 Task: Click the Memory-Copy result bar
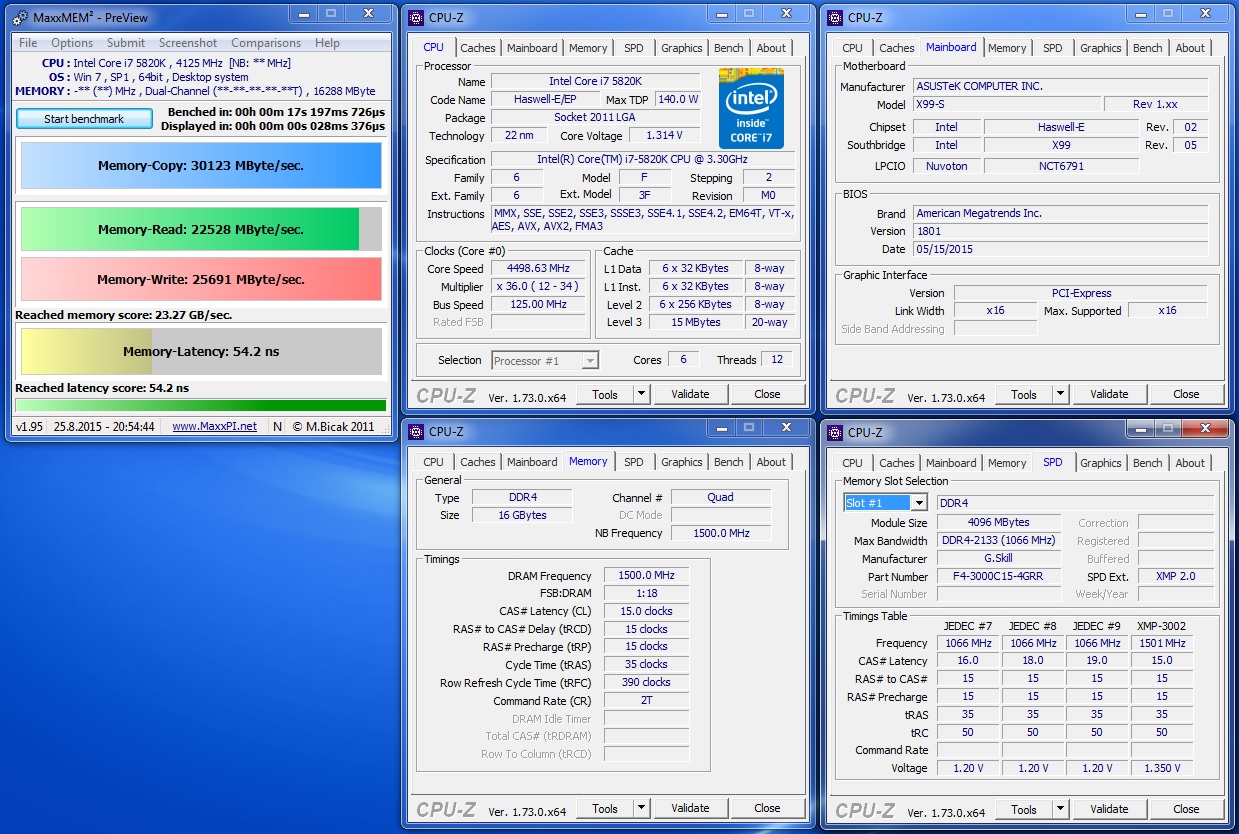point(201,166)
